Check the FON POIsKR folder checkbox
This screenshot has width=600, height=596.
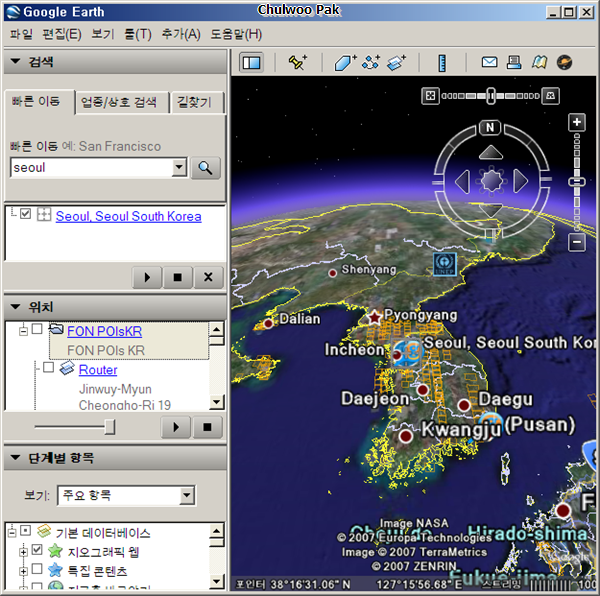tap(37, 329)
